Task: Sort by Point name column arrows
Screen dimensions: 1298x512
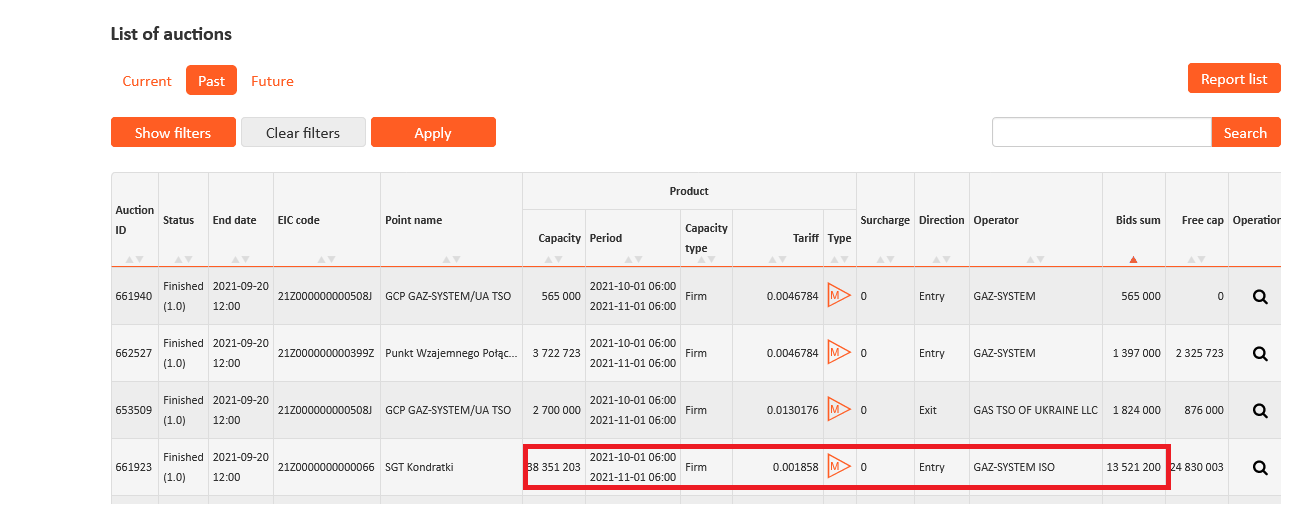Action: point(450,259)
